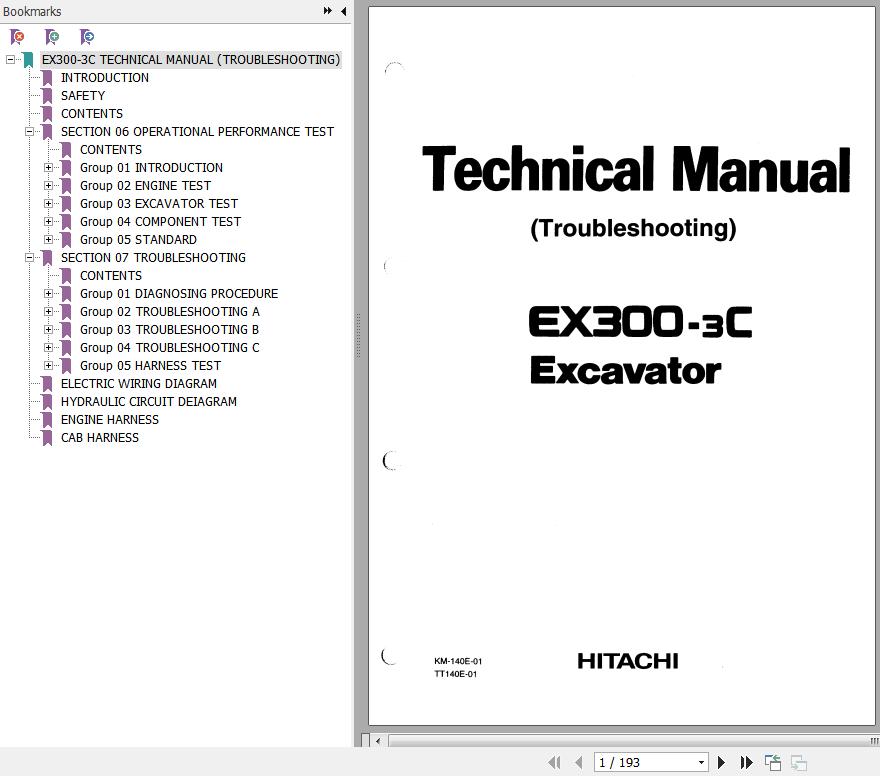Select the CAB HARNESS bookmark

coord(99,437)
